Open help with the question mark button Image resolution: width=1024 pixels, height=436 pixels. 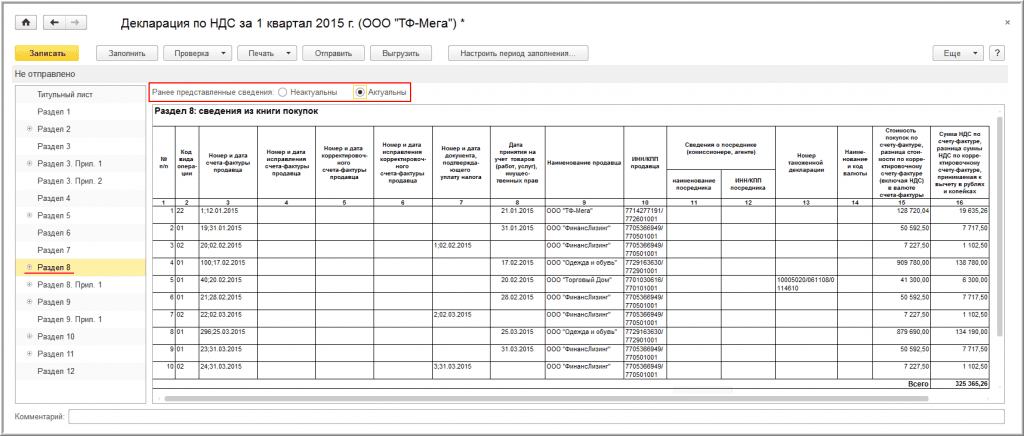tap(996, 53)
